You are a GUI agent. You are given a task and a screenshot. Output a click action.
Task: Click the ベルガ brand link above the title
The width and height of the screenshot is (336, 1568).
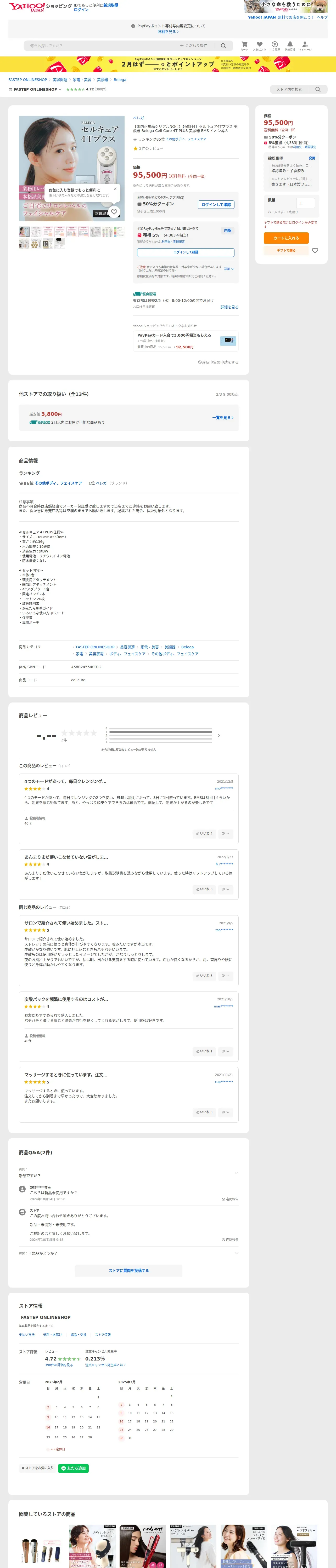point(138,118)
